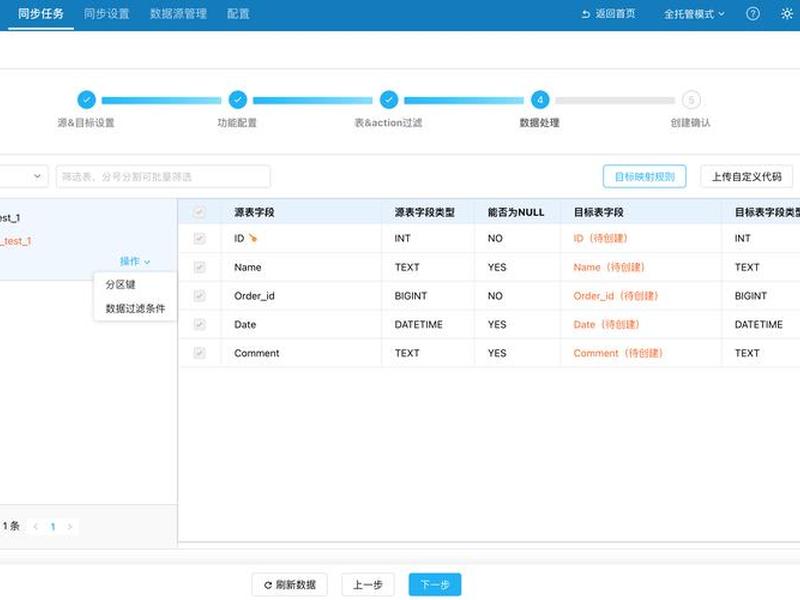Click the 能否为NULL column header
The image size is (800, 600).
(x=516, y=212)
